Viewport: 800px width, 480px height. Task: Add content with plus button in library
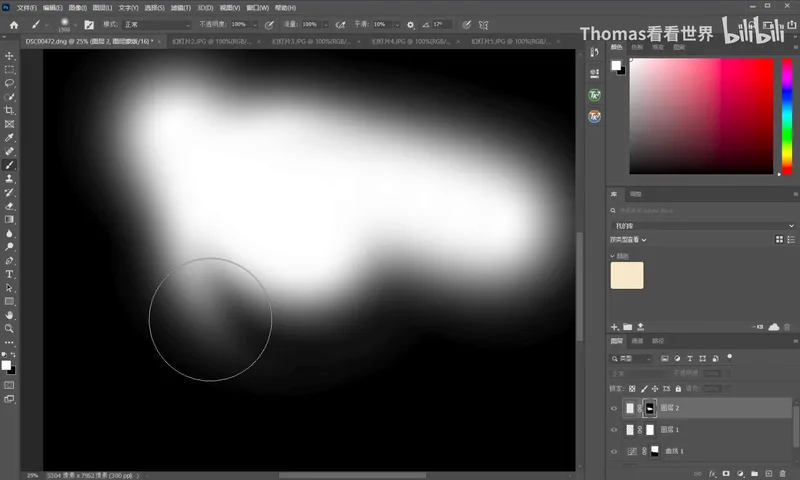click(x=614, y=326)
